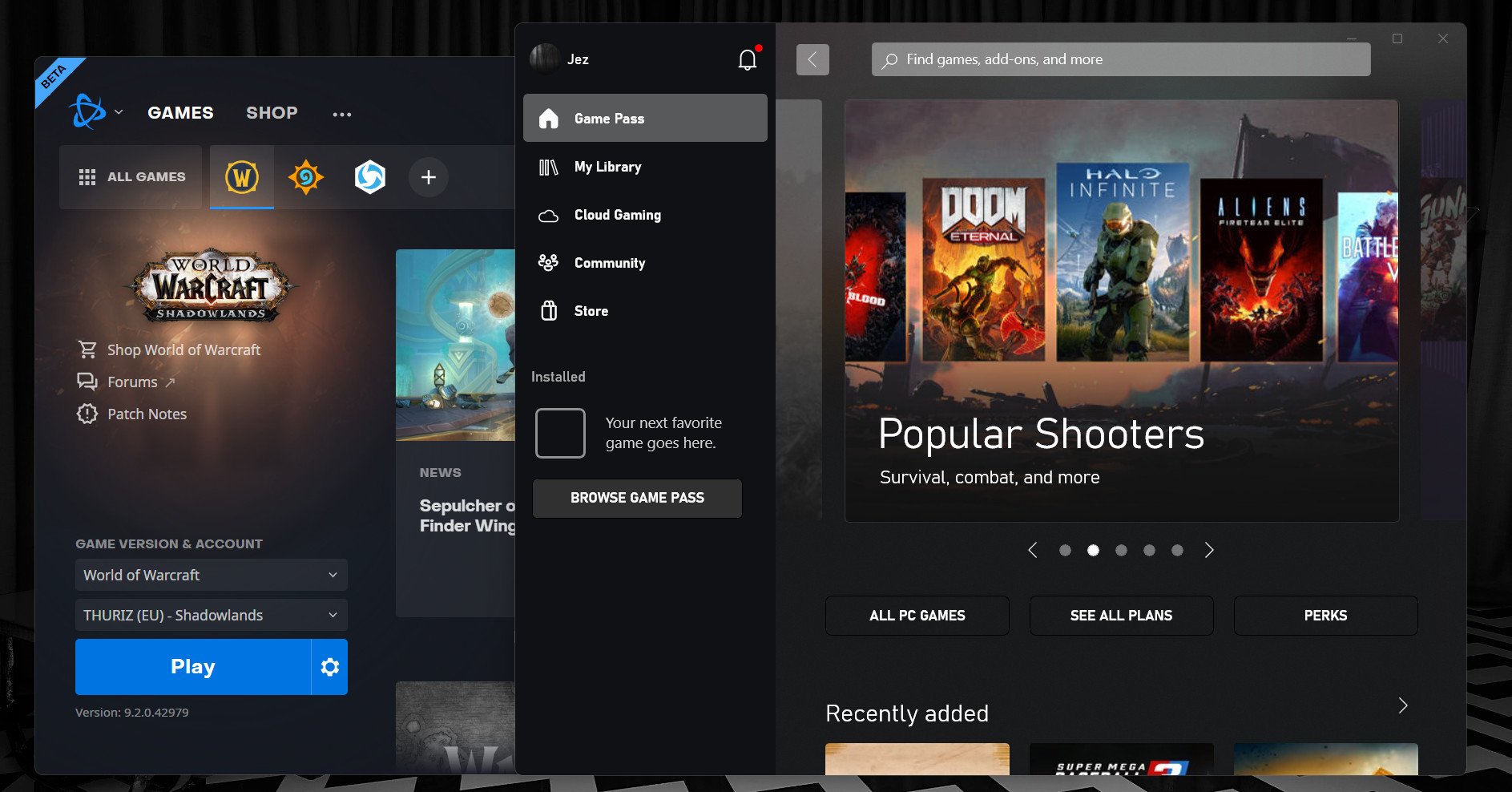Open the Forums external link
The image size is (1512, 792).
coord(141,382)
